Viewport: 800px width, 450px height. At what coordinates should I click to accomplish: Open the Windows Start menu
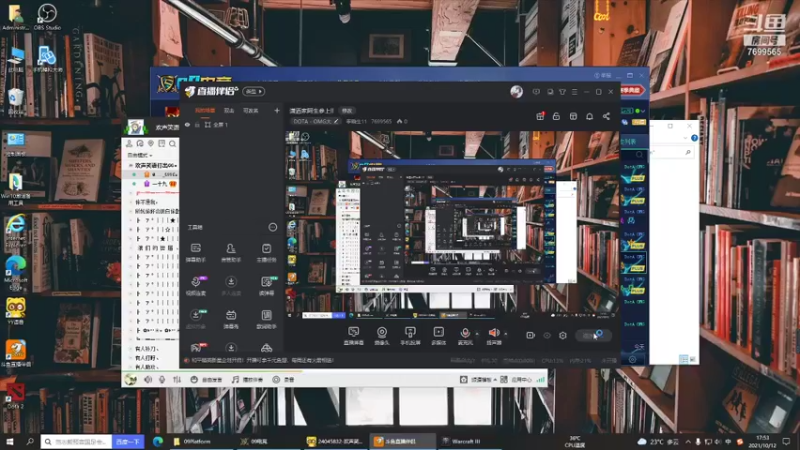tap(10, 441)
